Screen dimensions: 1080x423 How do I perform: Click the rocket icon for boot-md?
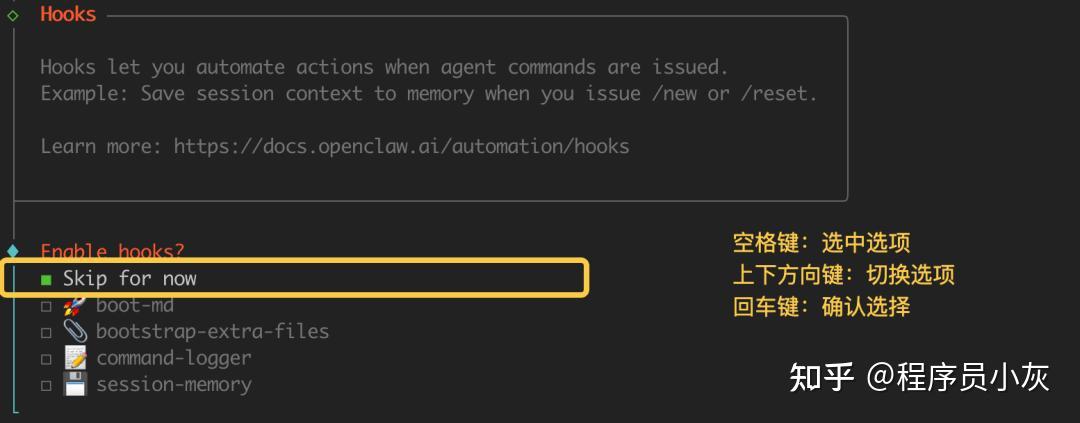click(75, 305)
